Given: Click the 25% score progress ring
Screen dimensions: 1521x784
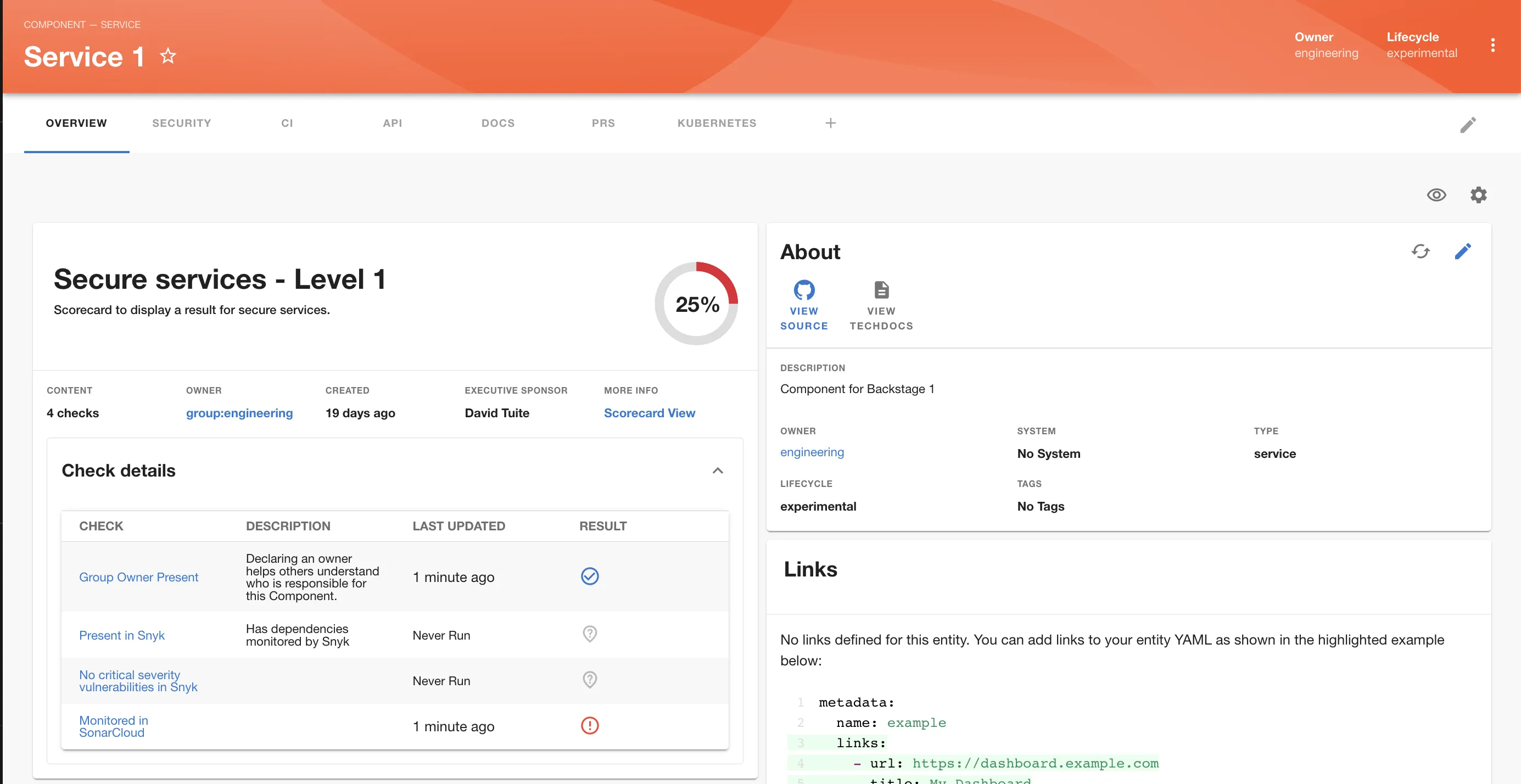Looking at the screenshot, I should coord(697,304).
